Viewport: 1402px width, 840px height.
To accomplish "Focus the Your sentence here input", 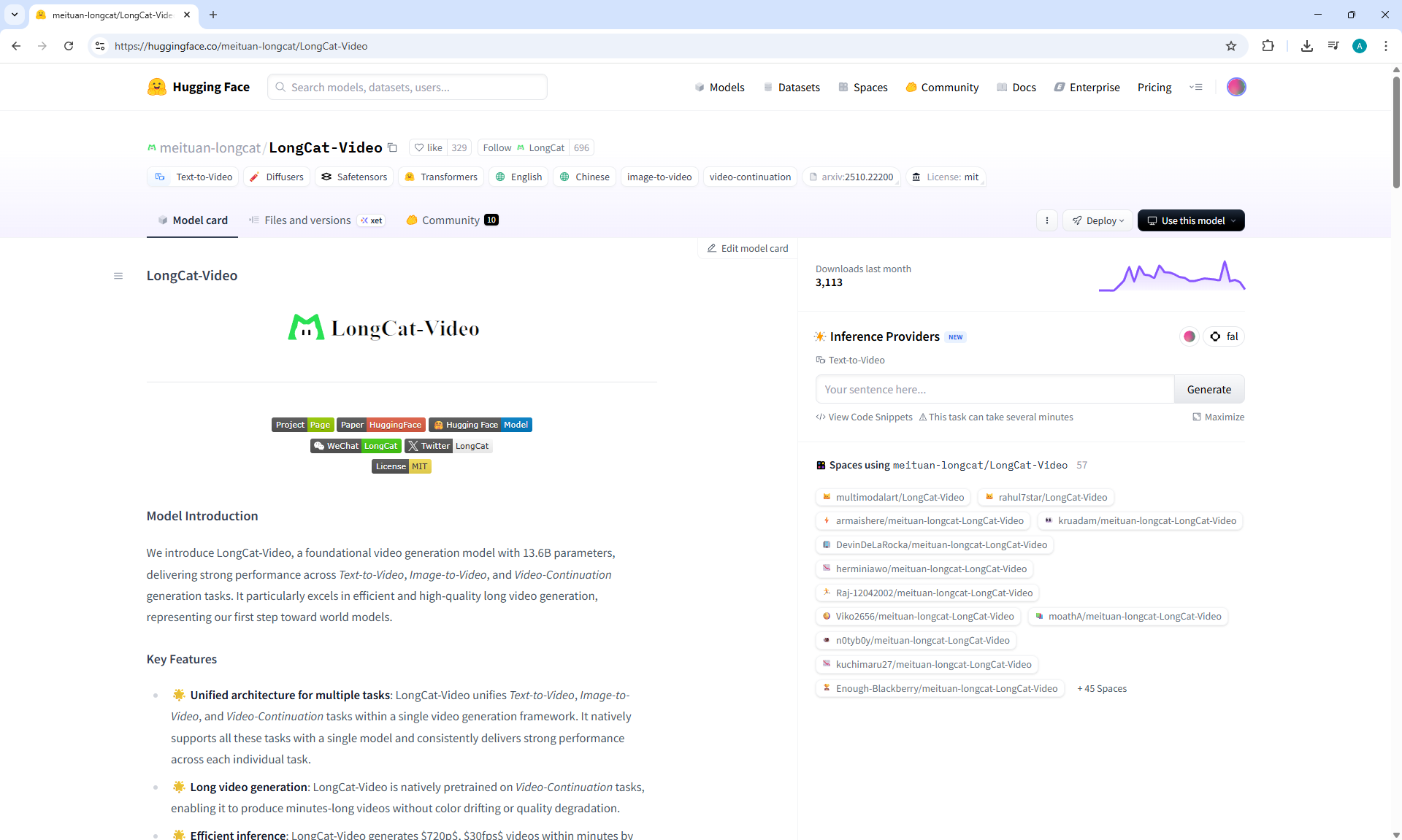I will [995, 390].
